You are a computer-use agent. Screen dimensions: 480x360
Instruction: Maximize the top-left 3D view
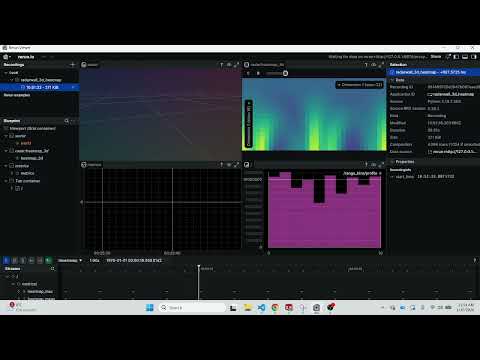click(x=236, y=65)
